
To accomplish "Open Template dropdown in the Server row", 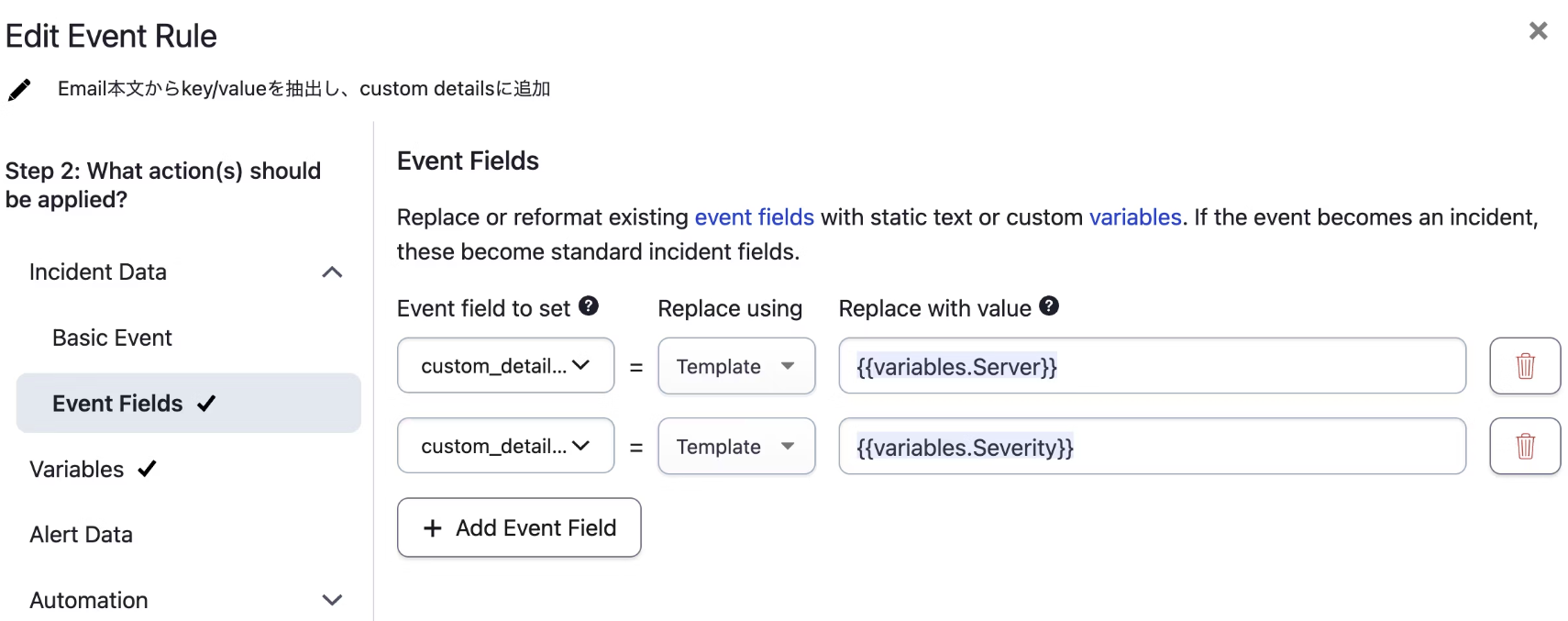I will [736, 366].
